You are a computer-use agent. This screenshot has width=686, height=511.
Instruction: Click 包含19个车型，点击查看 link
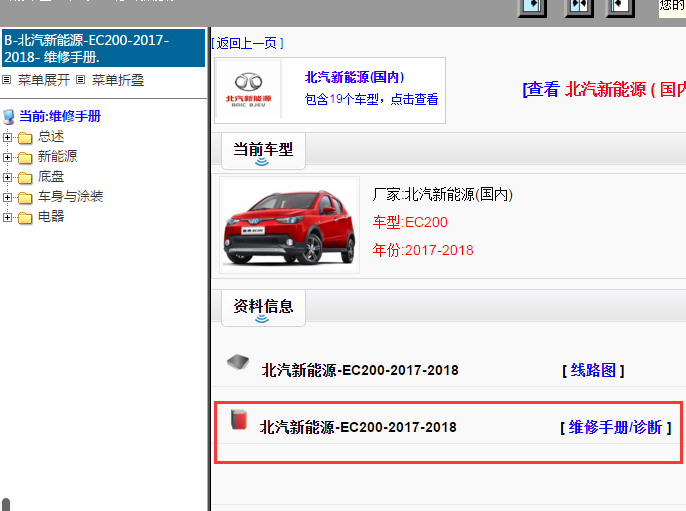click(371, 99)
